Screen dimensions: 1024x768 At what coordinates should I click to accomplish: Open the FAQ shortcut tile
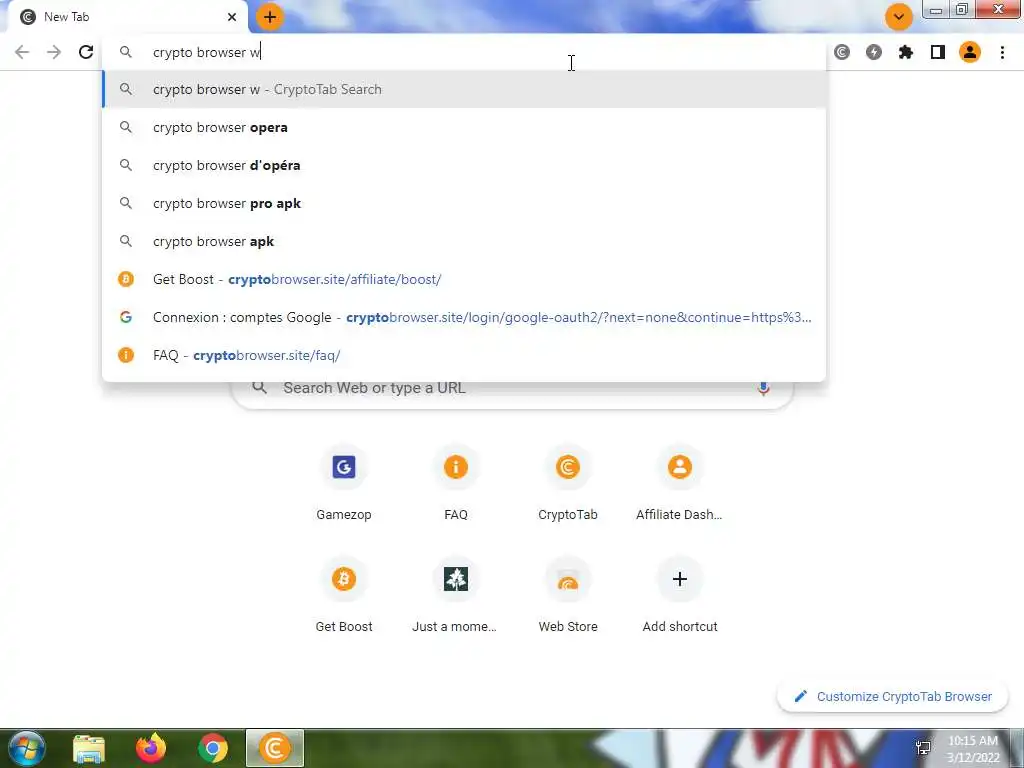[456, 484]
